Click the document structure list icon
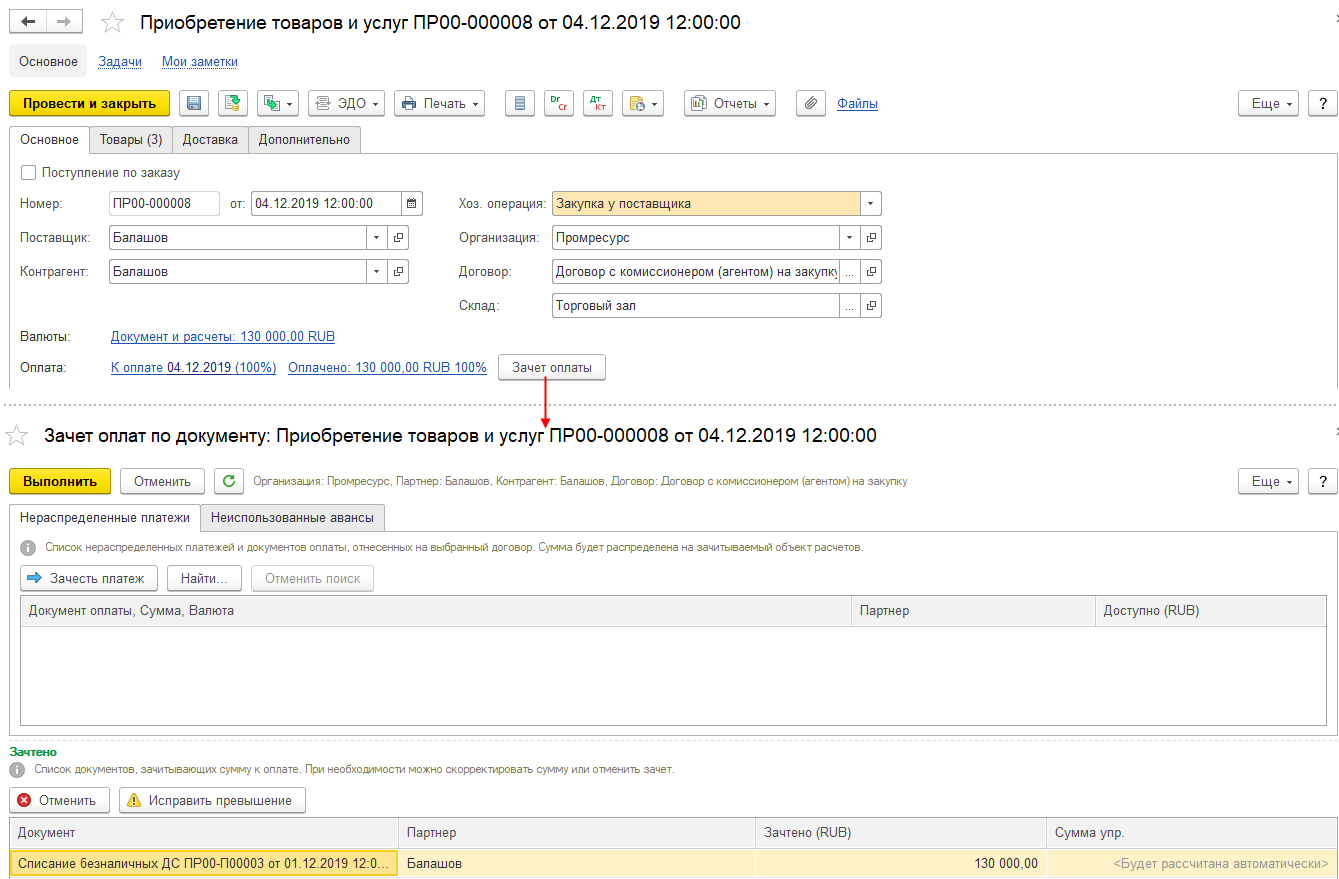This screenshot has height=879, width=1339. click(x=519, y=103)
